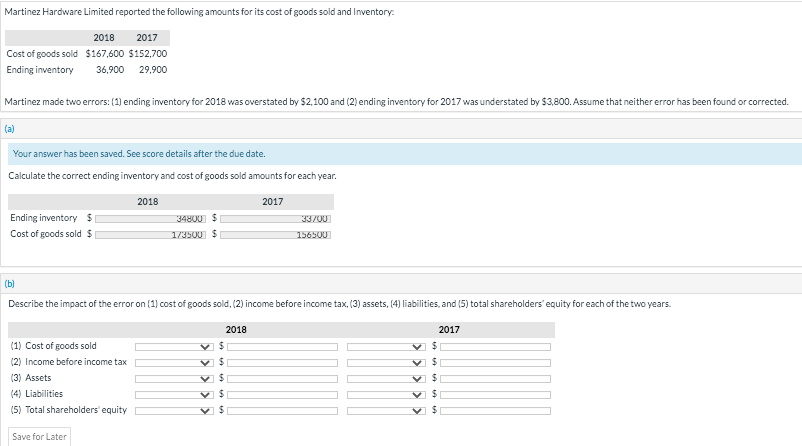
Task: Open 2018 Total shareholders' equity dropdown
Action: coord(174,411)
